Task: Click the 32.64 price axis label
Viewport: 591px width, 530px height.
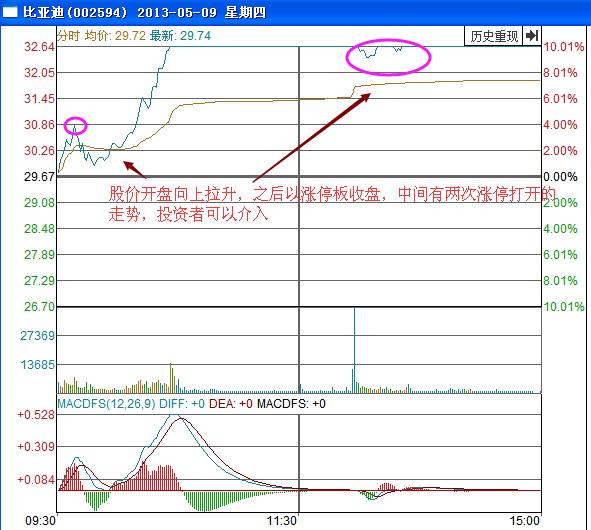Action: [x=39, y=47]
